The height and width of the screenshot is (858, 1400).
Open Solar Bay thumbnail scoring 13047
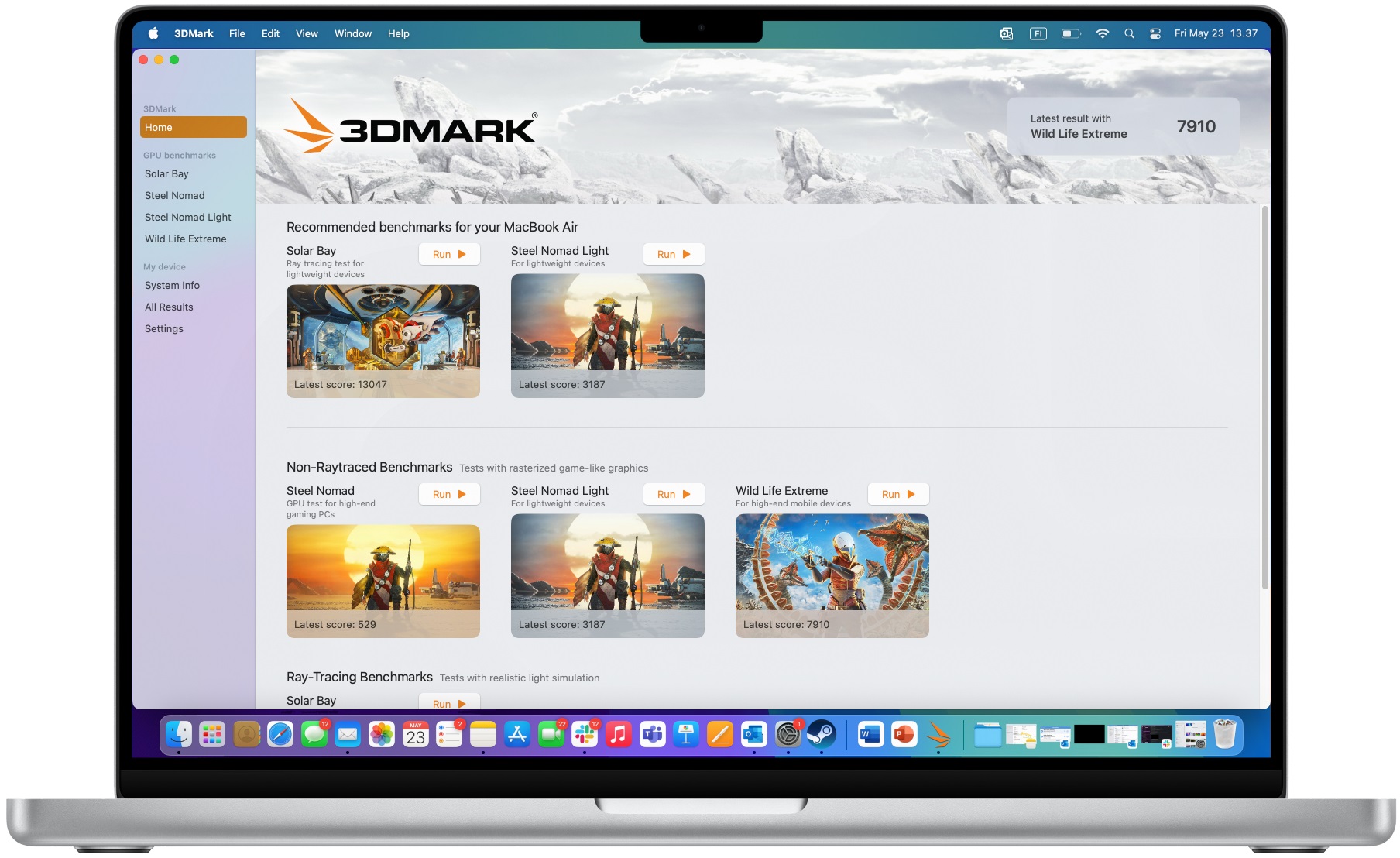(383, 341)
